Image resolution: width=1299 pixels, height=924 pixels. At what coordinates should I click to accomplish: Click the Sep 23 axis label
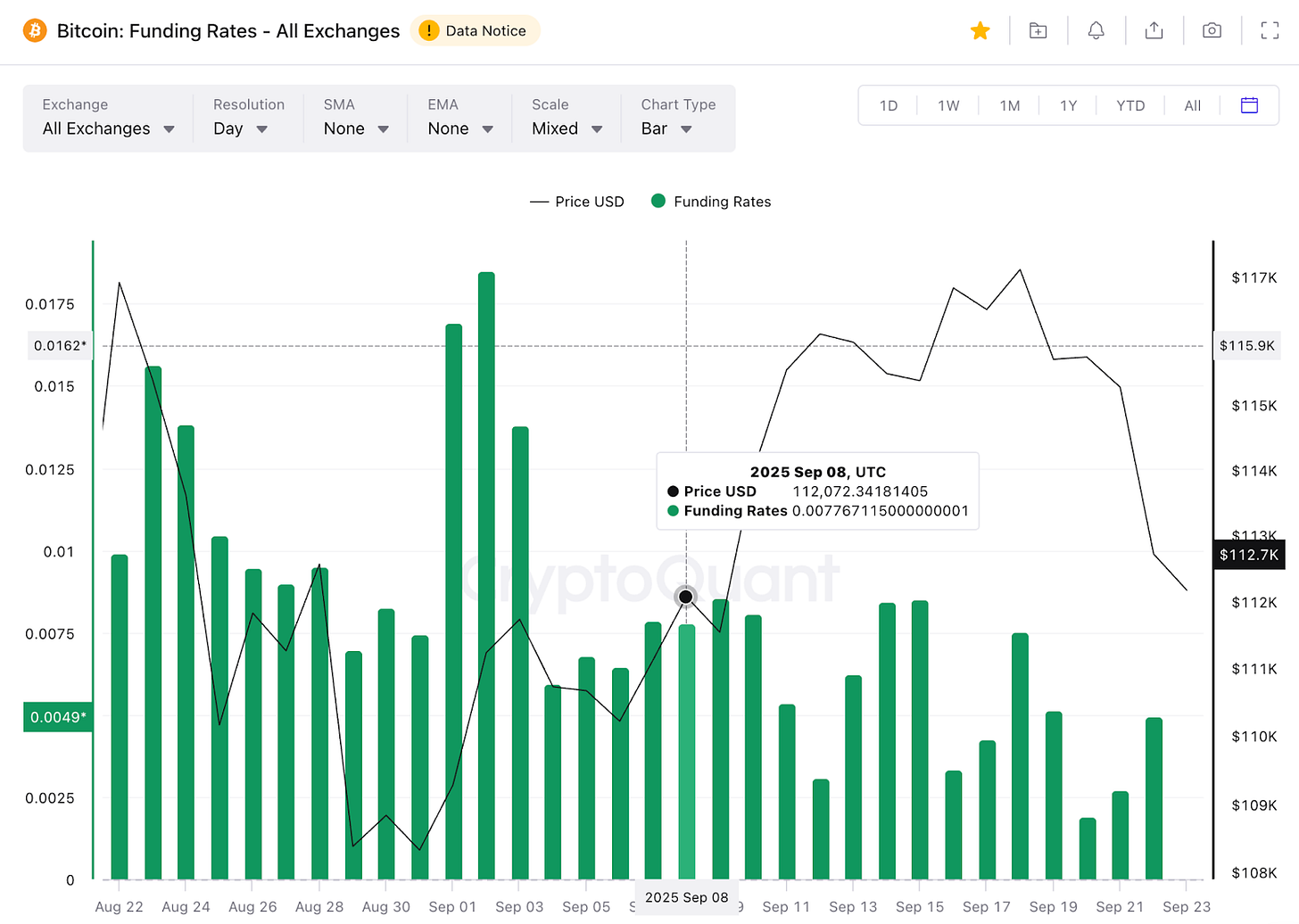point(1187,906)
